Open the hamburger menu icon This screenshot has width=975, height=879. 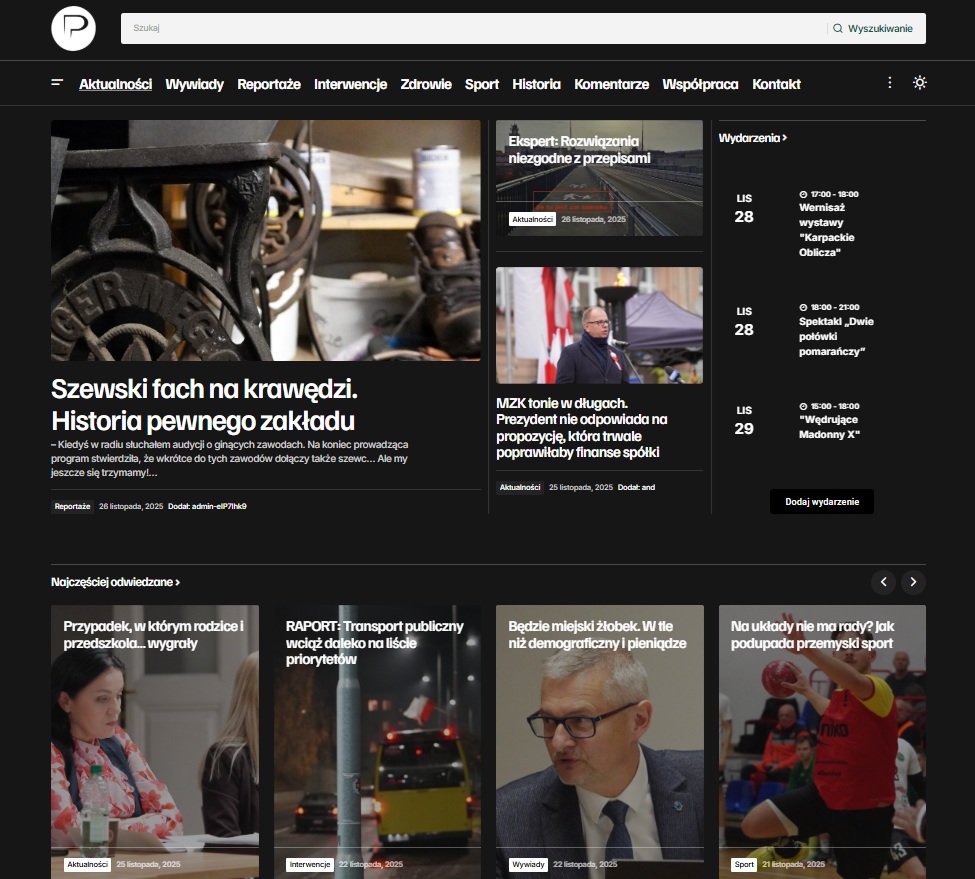point(57,83)
